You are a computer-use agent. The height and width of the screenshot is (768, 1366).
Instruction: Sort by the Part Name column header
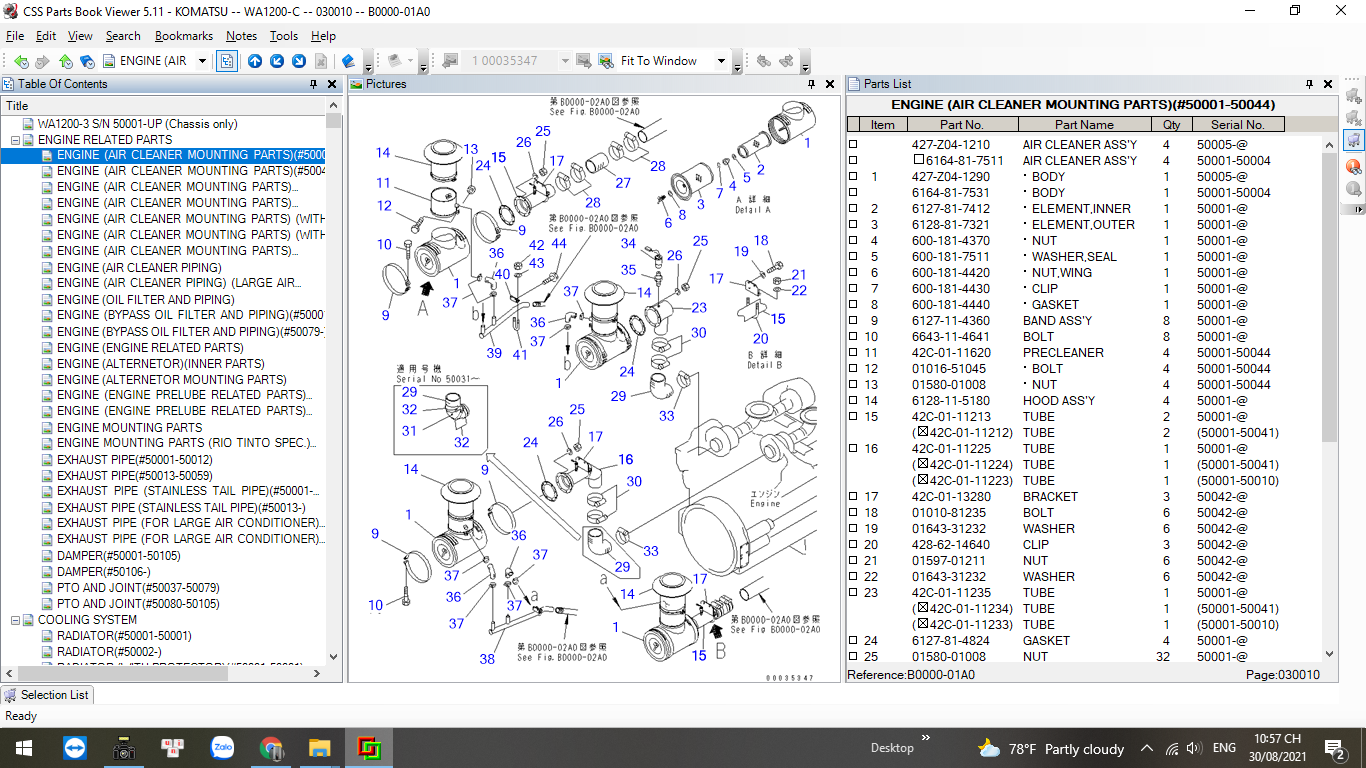pos(1084,125)
